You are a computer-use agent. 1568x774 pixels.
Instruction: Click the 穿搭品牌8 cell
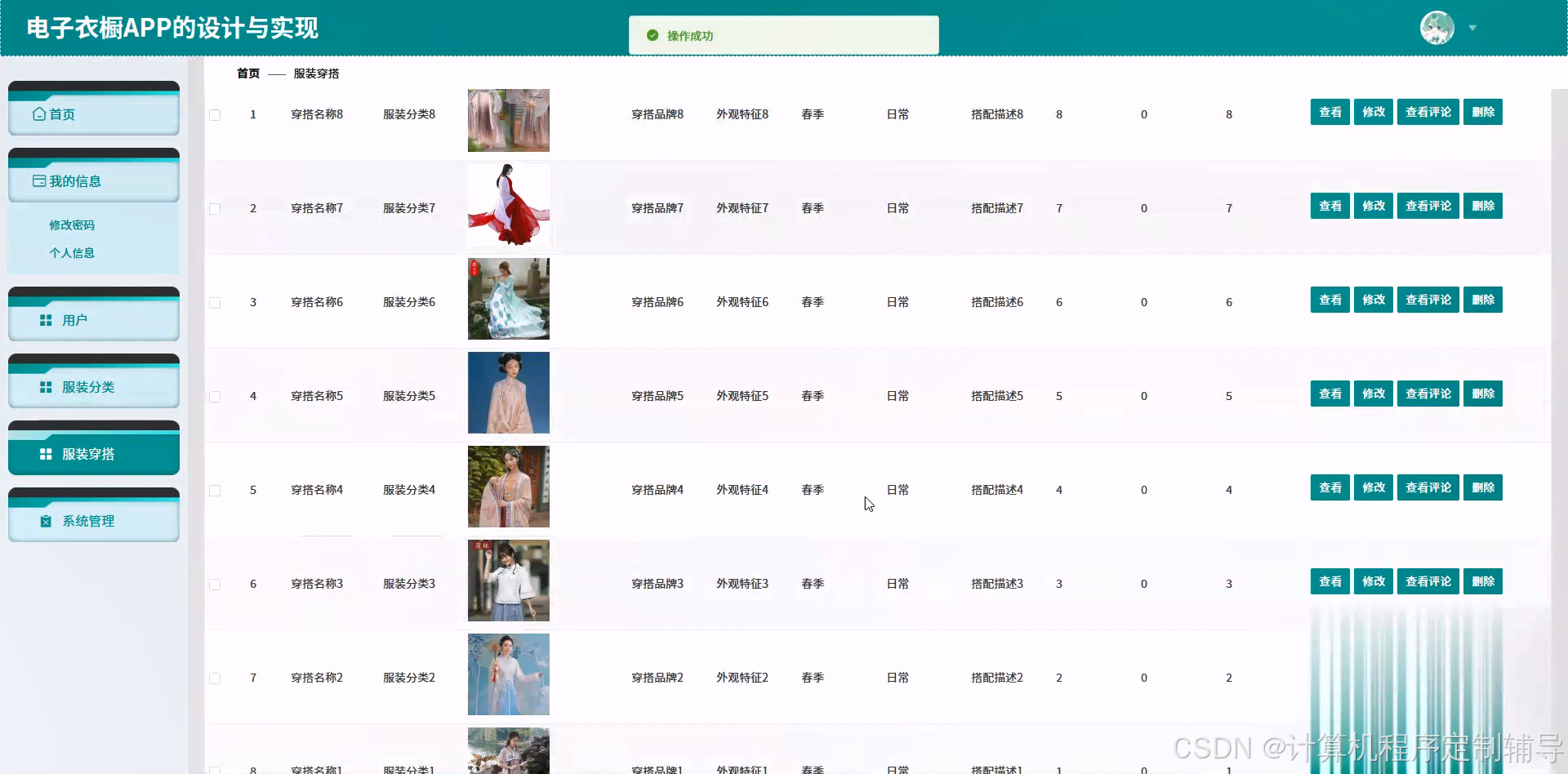[657, 114]
